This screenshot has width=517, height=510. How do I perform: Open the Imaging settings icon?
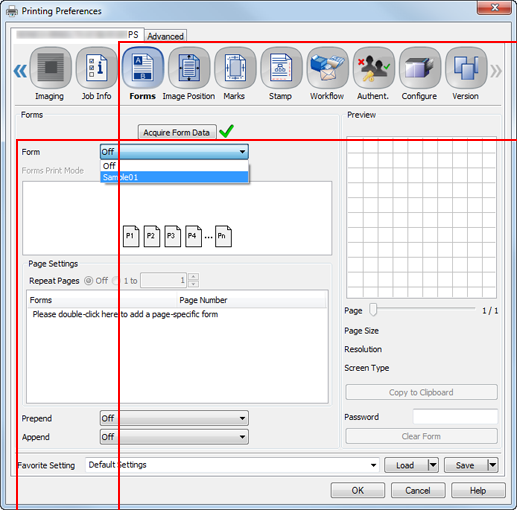50,68
